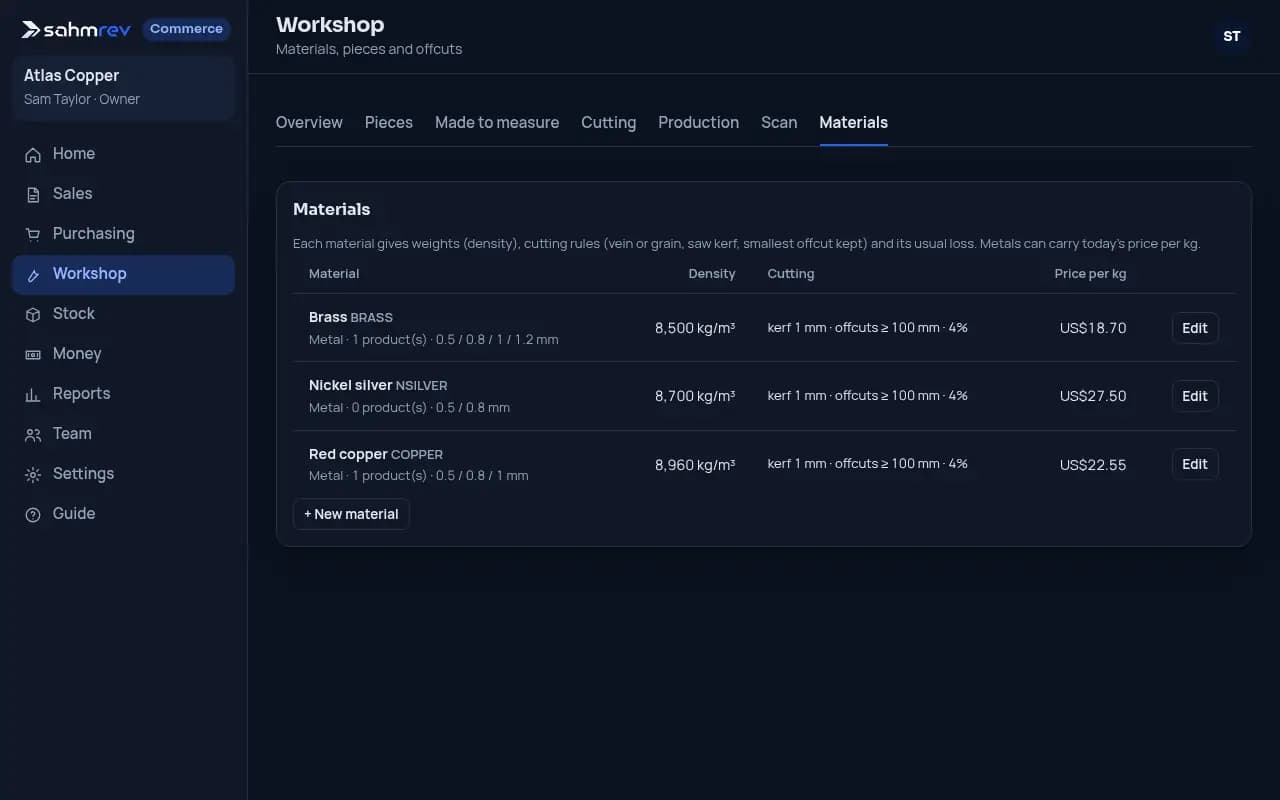The image size is (1280, 800).
Task: Add a new material
Action: 351,514
